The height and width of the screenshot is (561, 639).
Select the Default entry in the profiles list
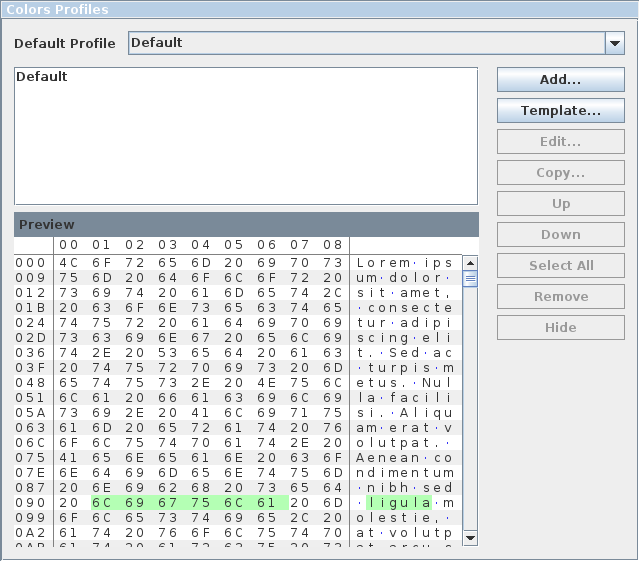[x=42, y=77]
